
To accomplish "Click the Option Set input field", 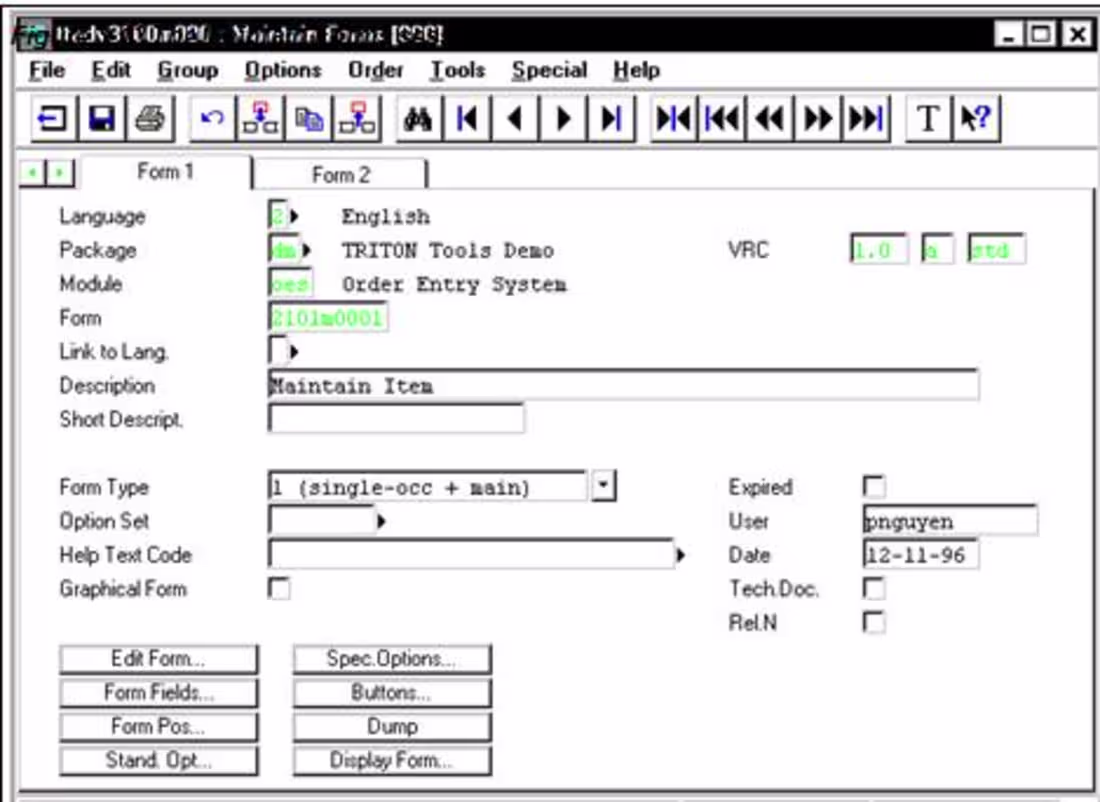I will click(322, 521).
